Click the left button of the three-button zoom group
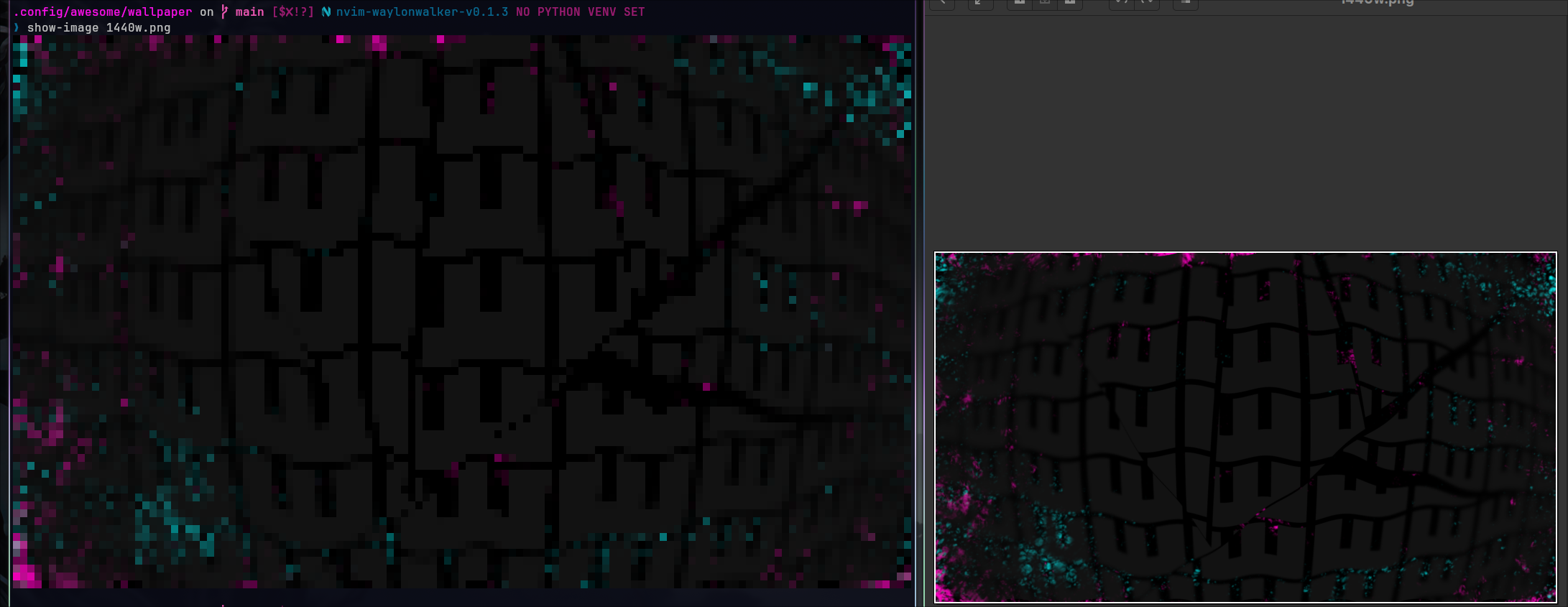 point(1020,3)
